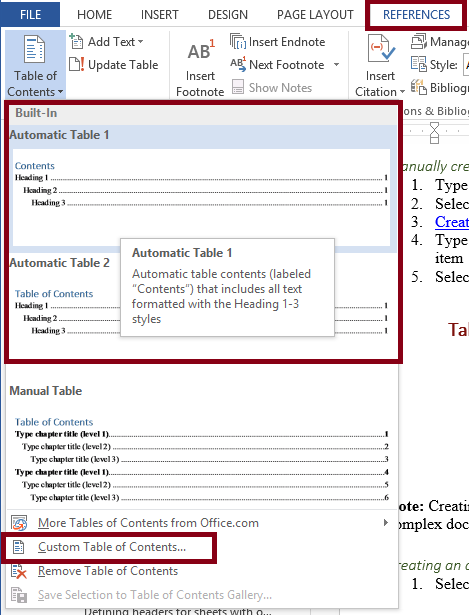Screen dimensions: 469x615
Task: Click the Insert Endnote icon
Action: pos(238,41)
